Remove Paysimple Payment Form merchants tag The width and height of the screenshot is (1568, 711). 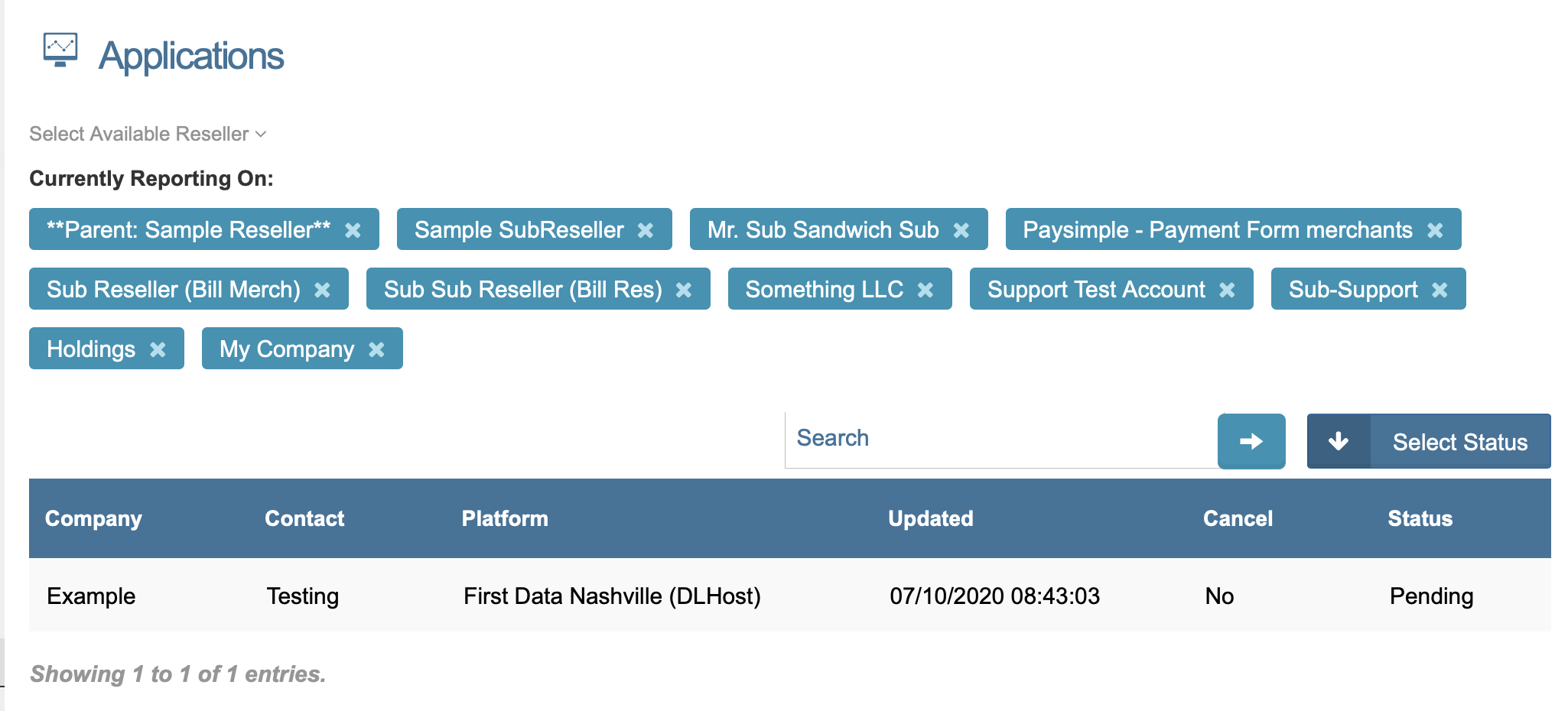(1435, 230)
